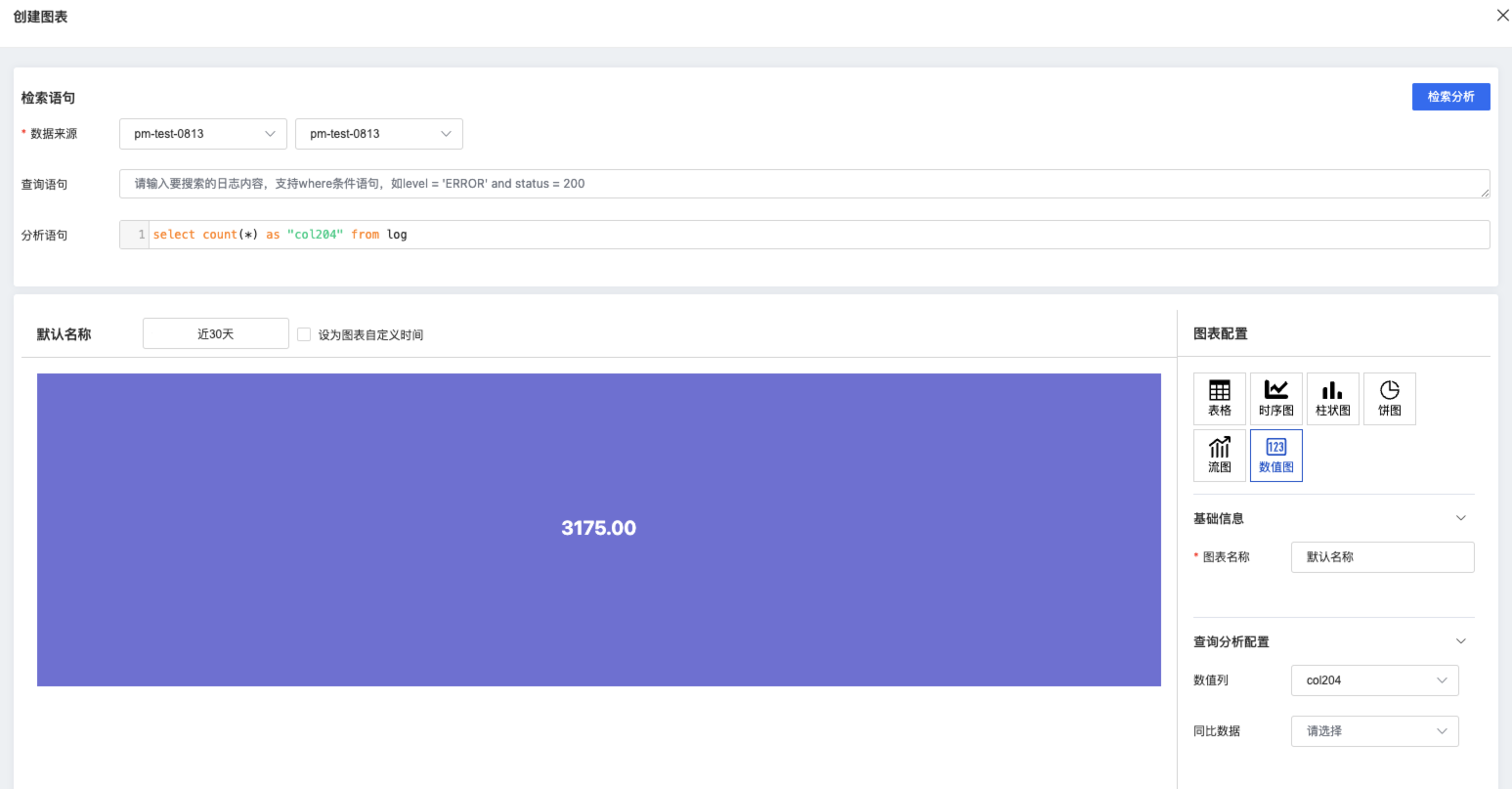
Task: Select the 表格 table chart type
Action: tap(1220, 399)
